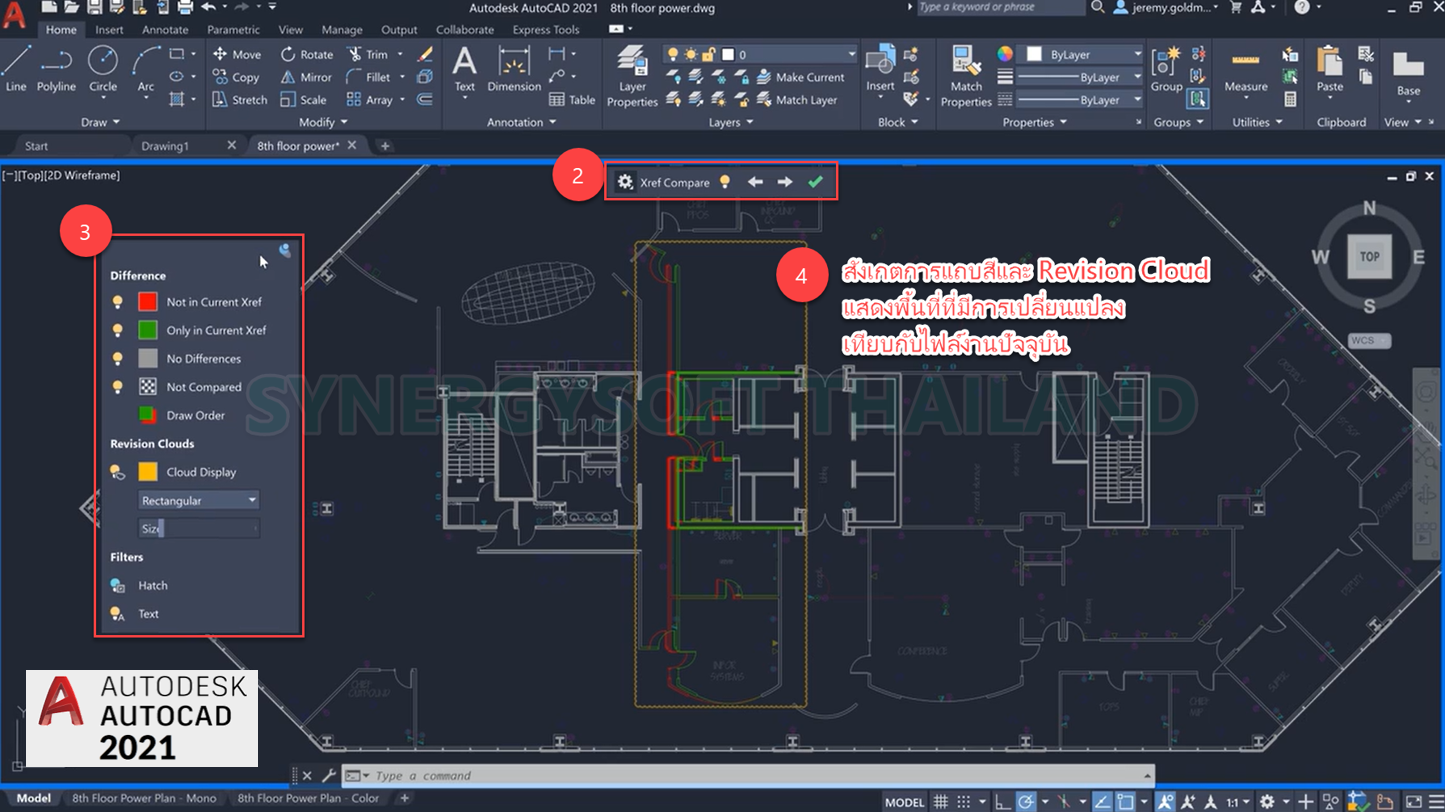Activate the Measure tool

coord(1243,70)
